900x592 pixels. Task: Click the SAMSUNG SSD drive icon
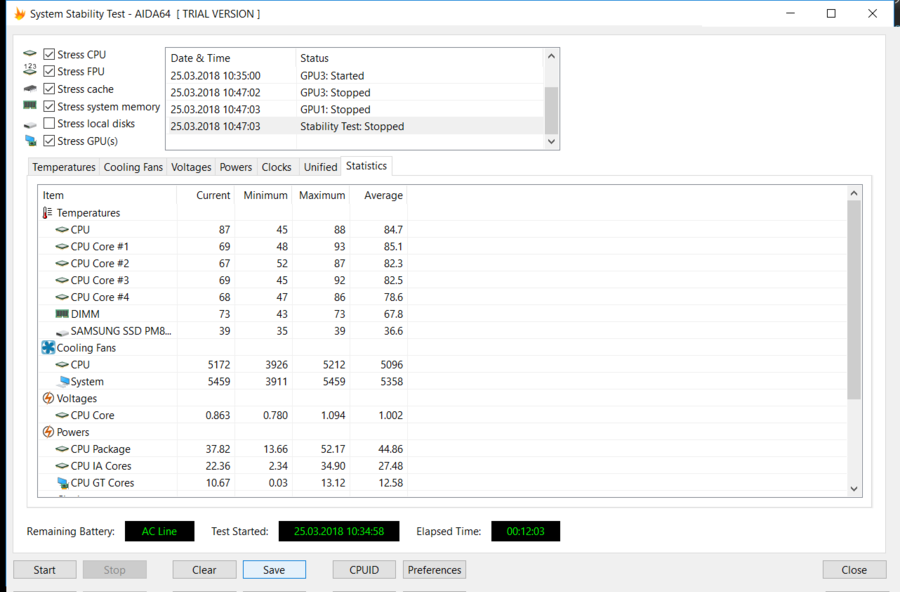[62, 332]
